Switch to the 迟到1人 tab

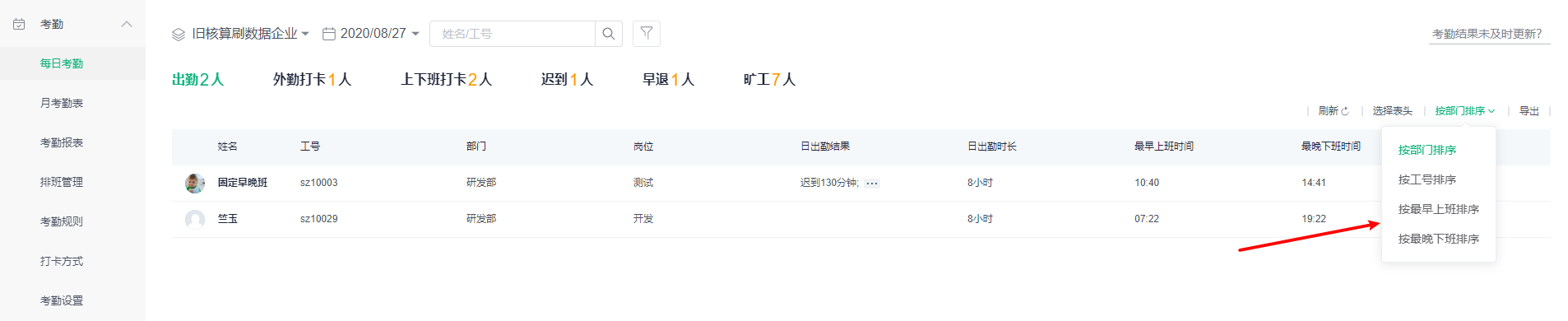[x=567, y=80]
